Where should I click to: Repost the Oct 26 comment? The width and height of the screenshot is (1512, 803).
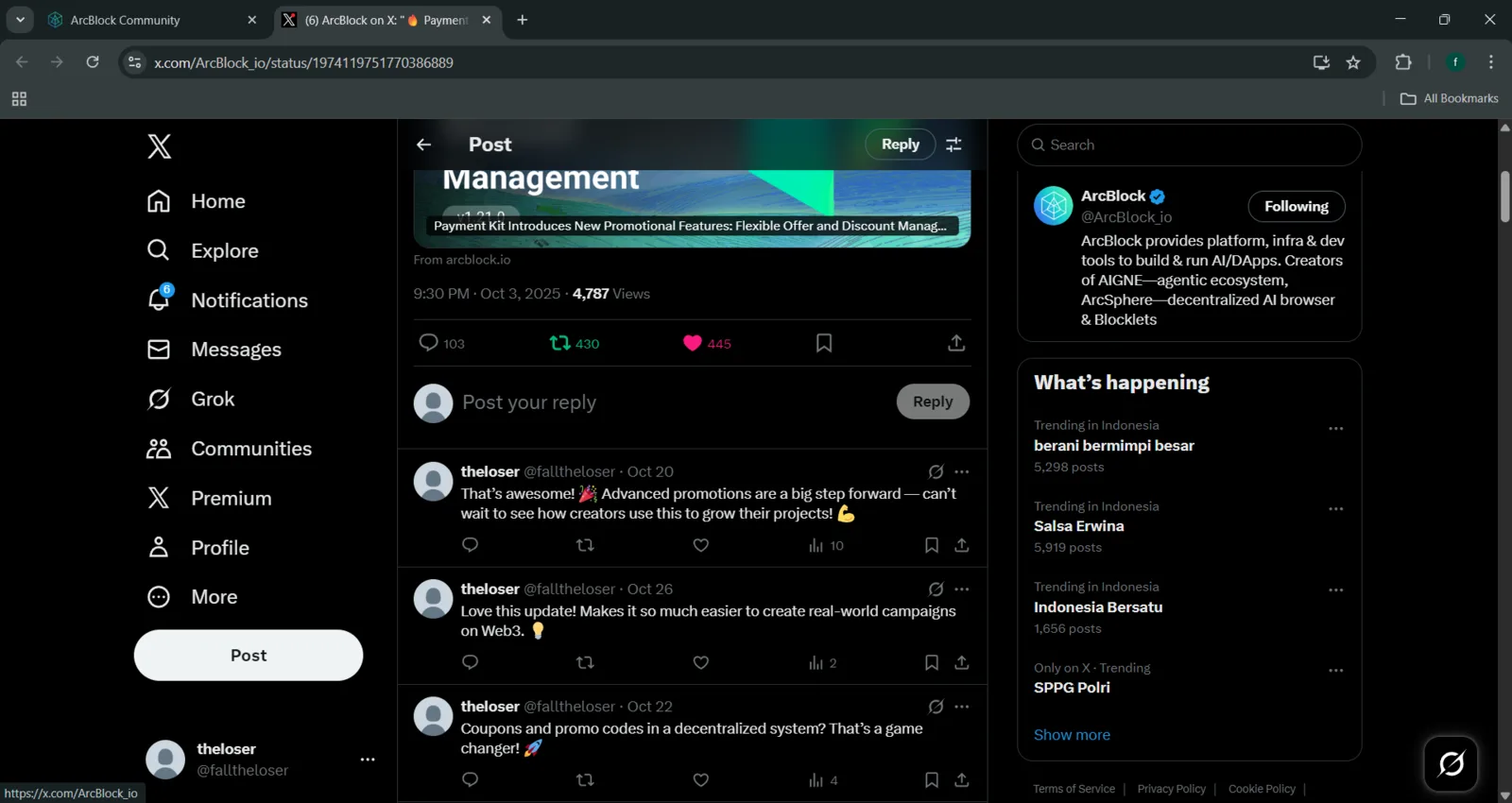[x=585, y=662]
